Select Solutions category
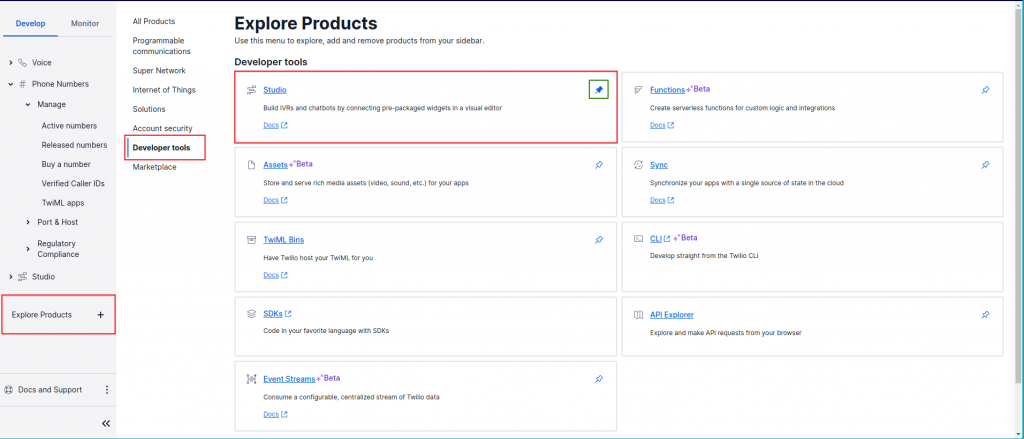 pos(149,109)
